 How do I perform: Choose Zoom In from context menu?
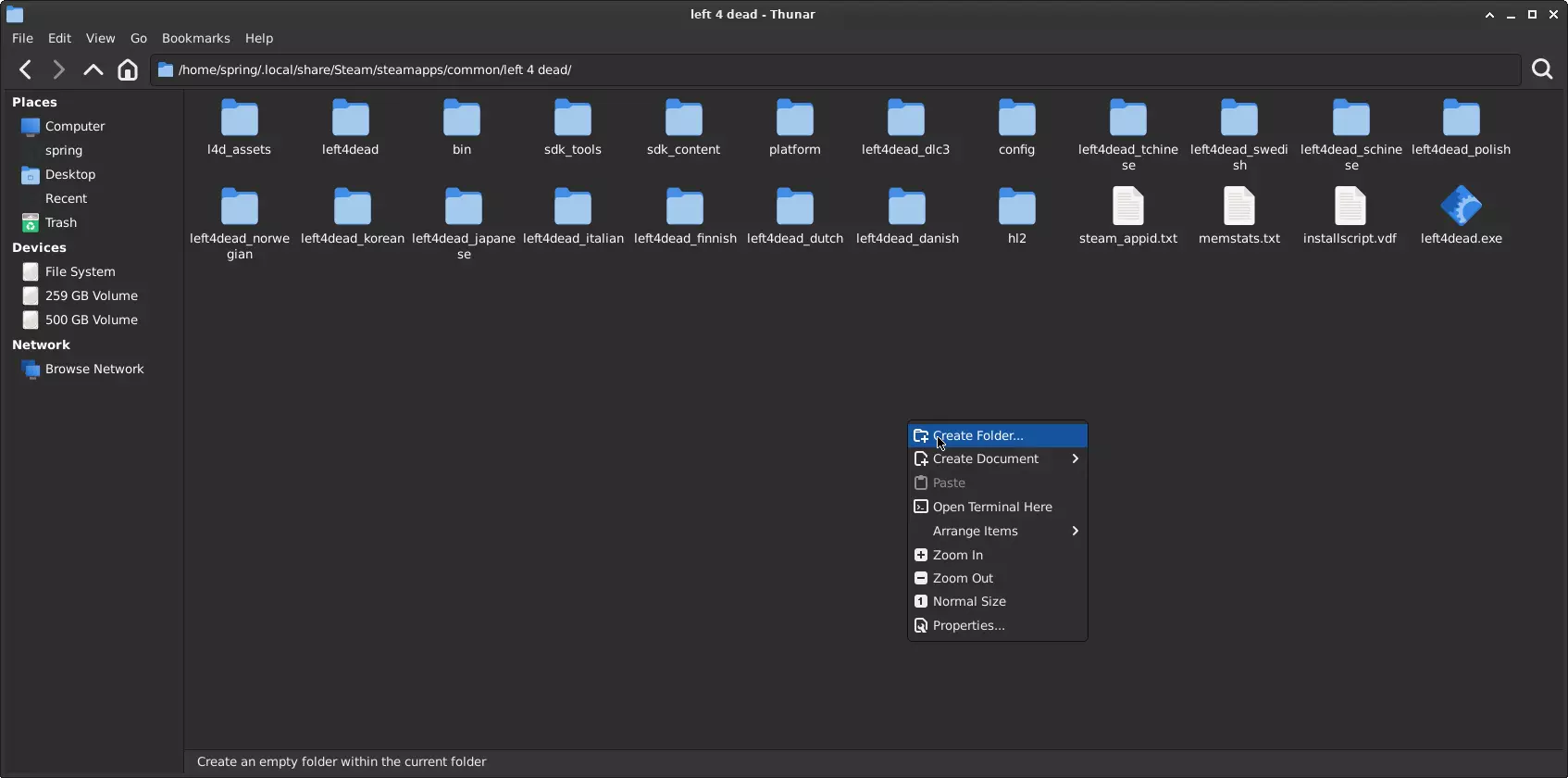(998, 555)
